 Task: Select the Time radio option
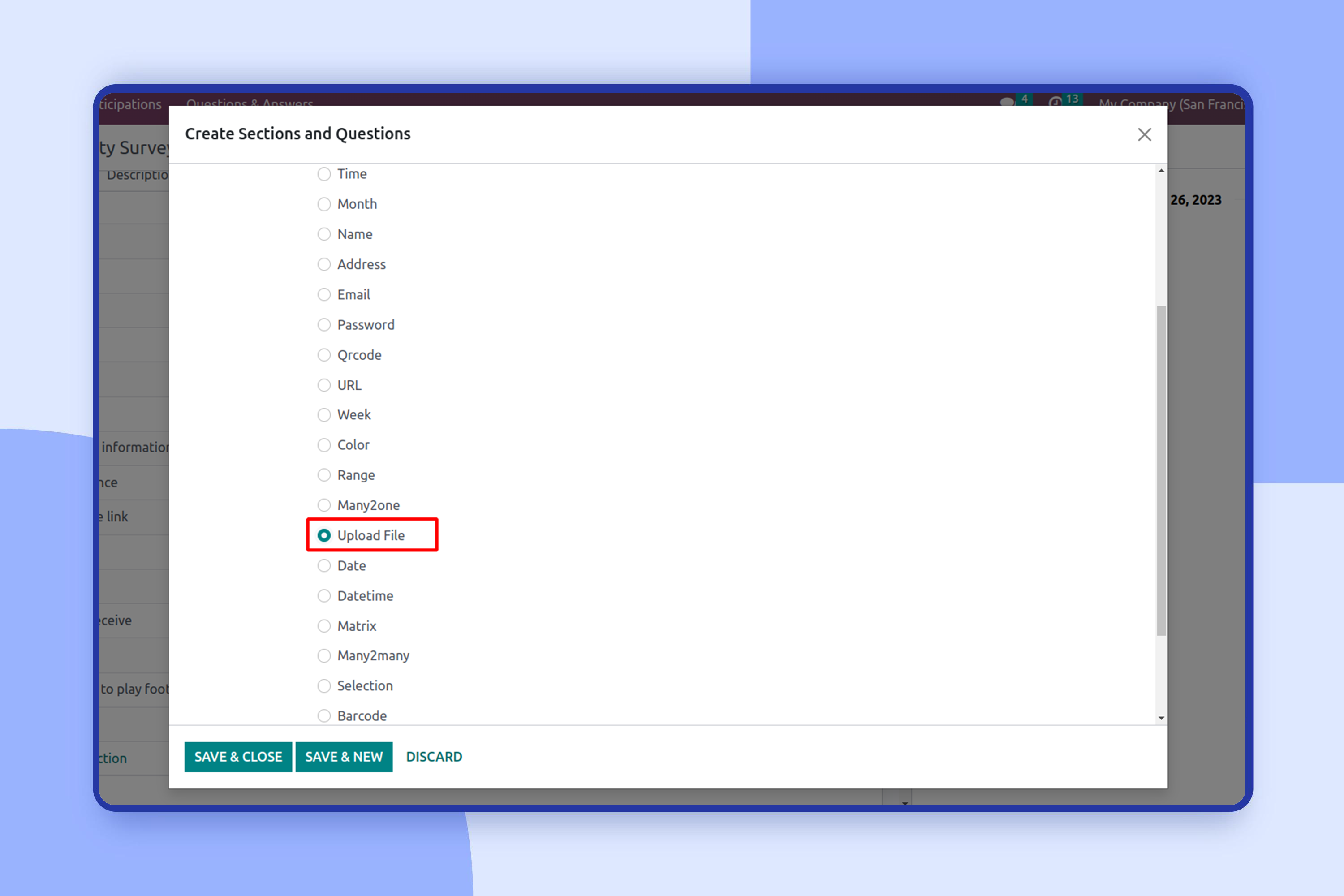click(x=324, y=174)
